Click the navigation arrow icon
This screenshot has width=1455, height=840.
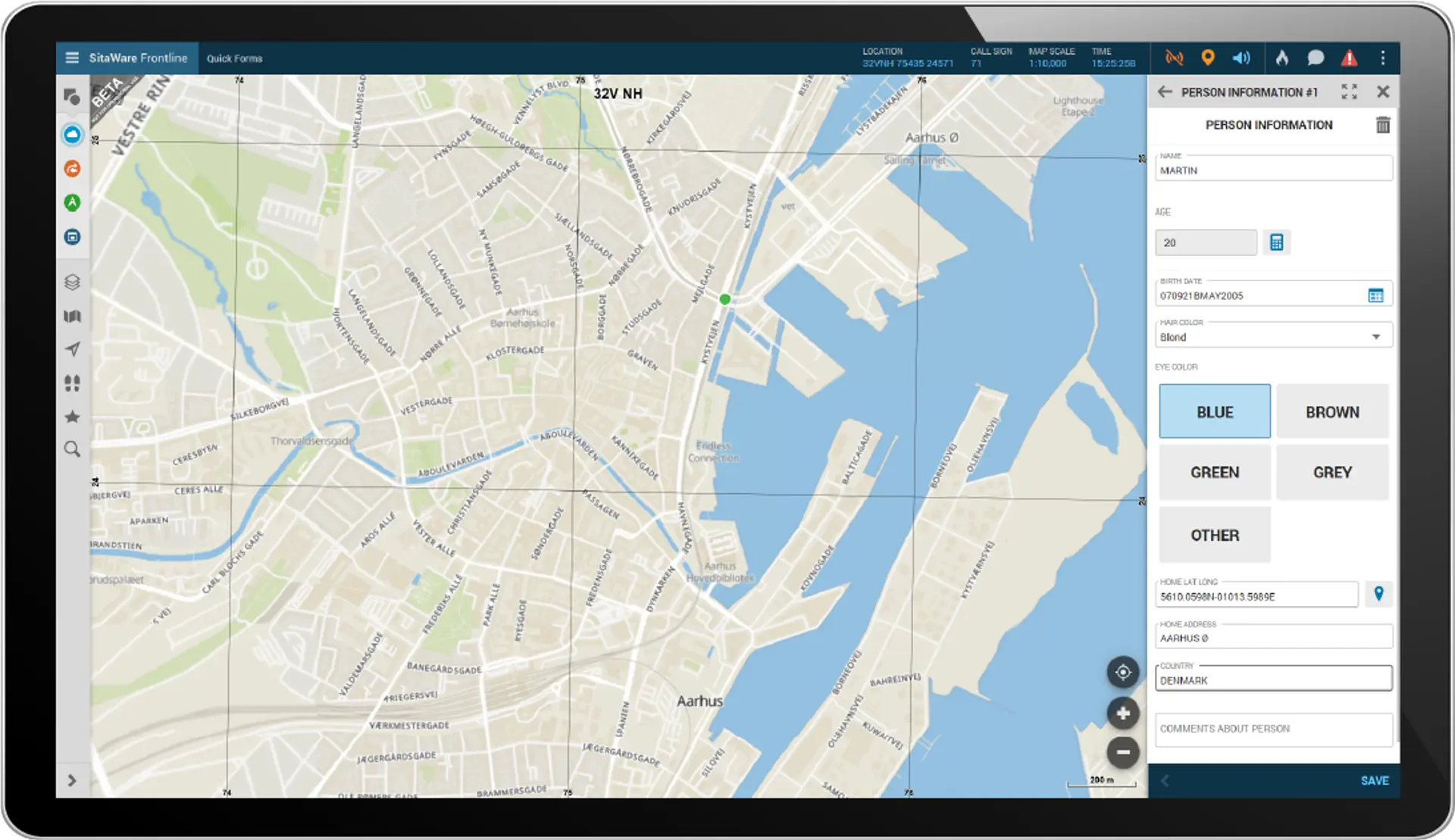[x=72, y=349]
